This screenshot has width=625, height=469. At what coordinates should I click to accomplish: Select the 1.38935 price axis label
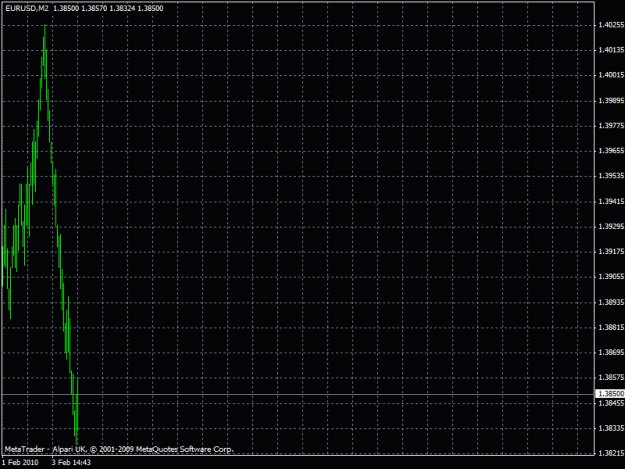611,302
